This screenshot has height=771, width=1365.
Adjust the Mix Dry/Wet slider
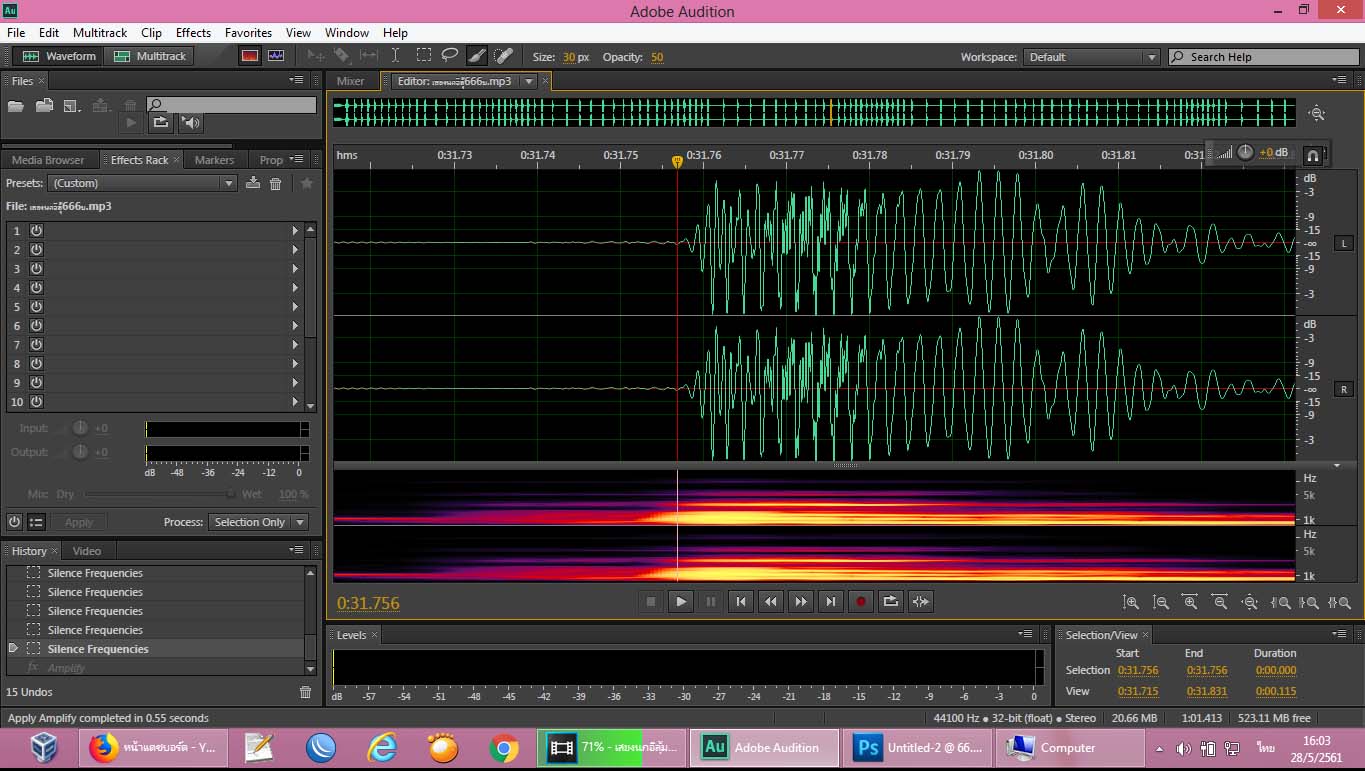point(158,494)
